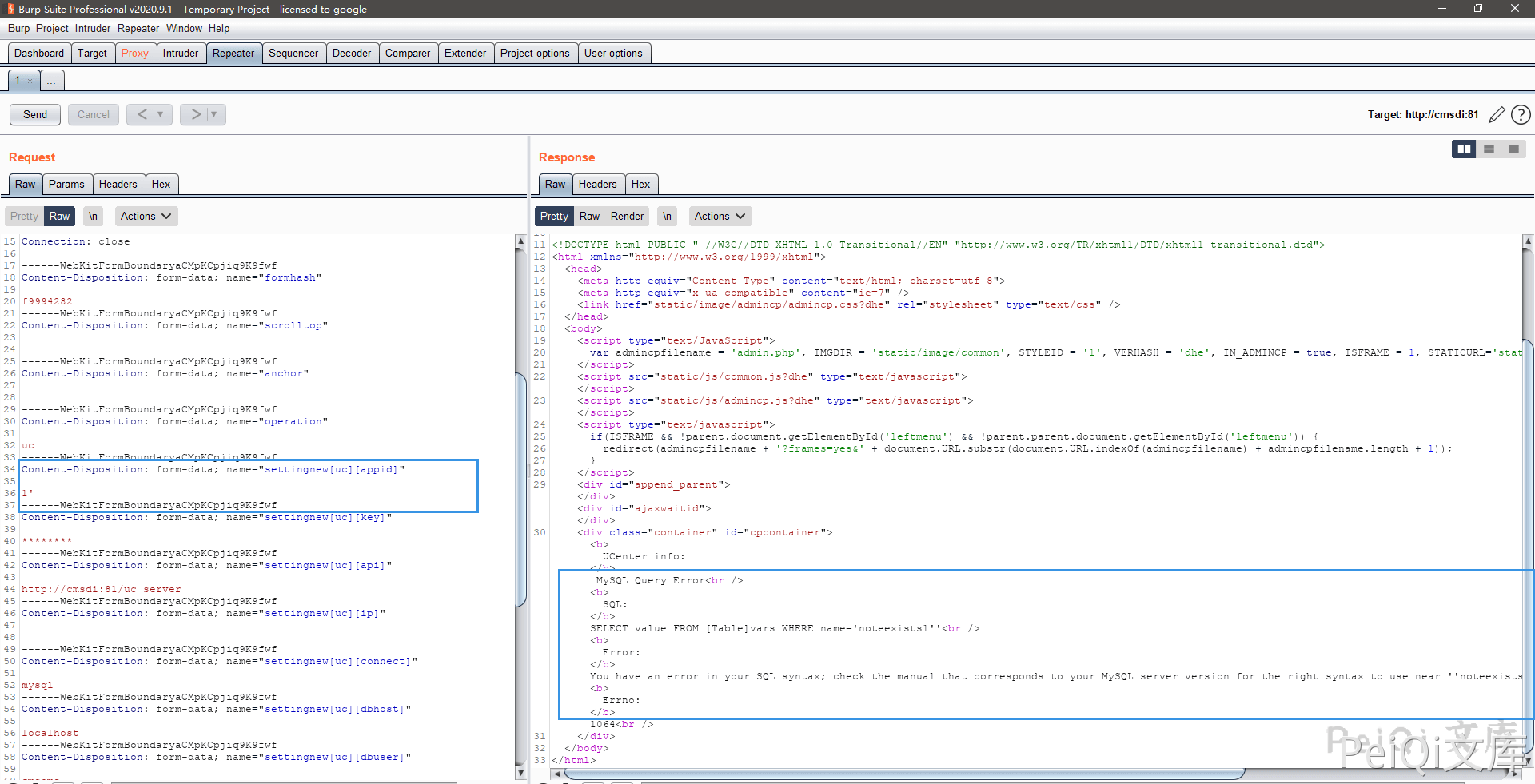This screenshot has height=784, width=1535.
Task: Enable Pretty view in the Response panel
Action: (x=554, y=217)
